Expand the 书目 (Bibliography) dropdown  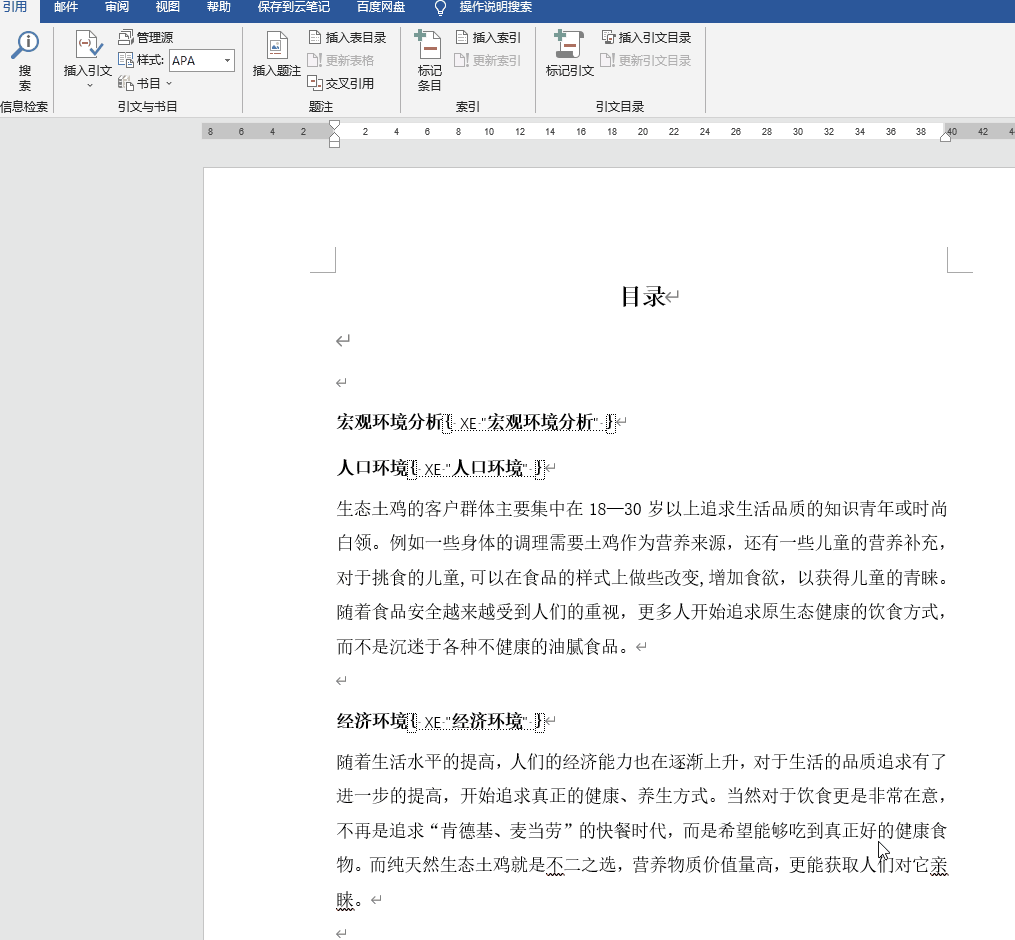pyautogui.click(x=169, y=83)
